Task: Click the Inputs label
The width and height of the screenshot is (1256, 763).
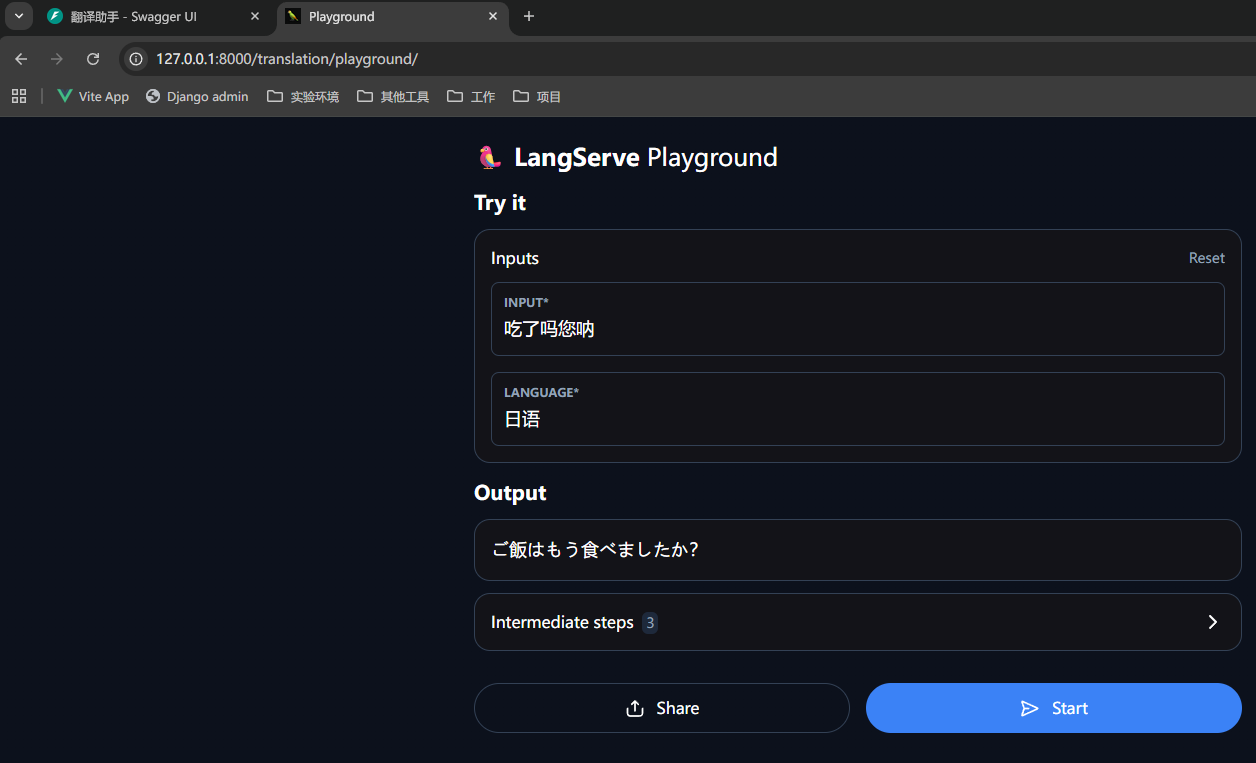Action: pyautogui.click(x=515, y=258)
